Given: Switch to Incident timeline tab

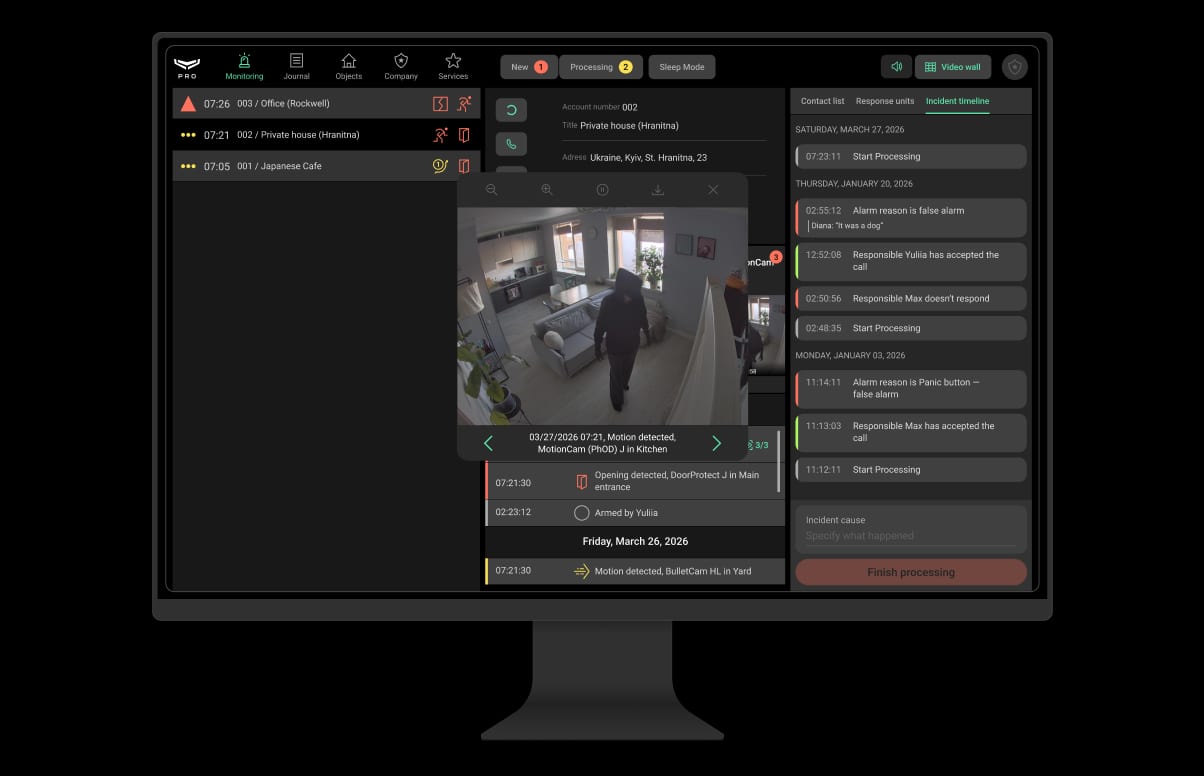Looking at the screenshot, I should coord(957,101).
